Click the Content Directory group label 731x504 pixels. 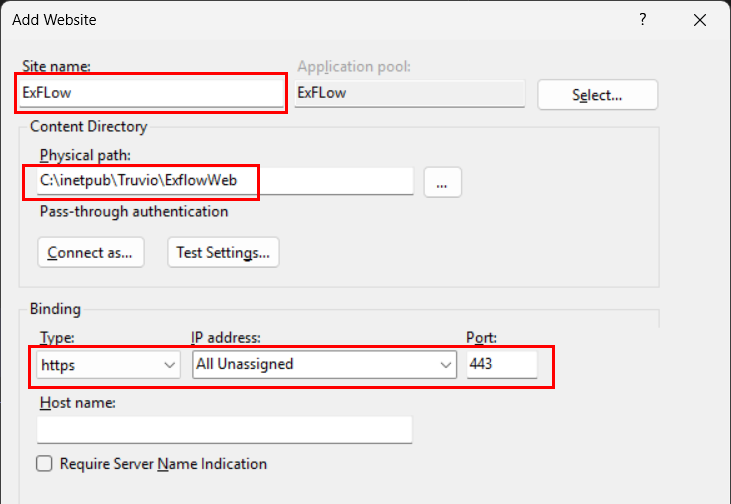[x=89, y=126]
